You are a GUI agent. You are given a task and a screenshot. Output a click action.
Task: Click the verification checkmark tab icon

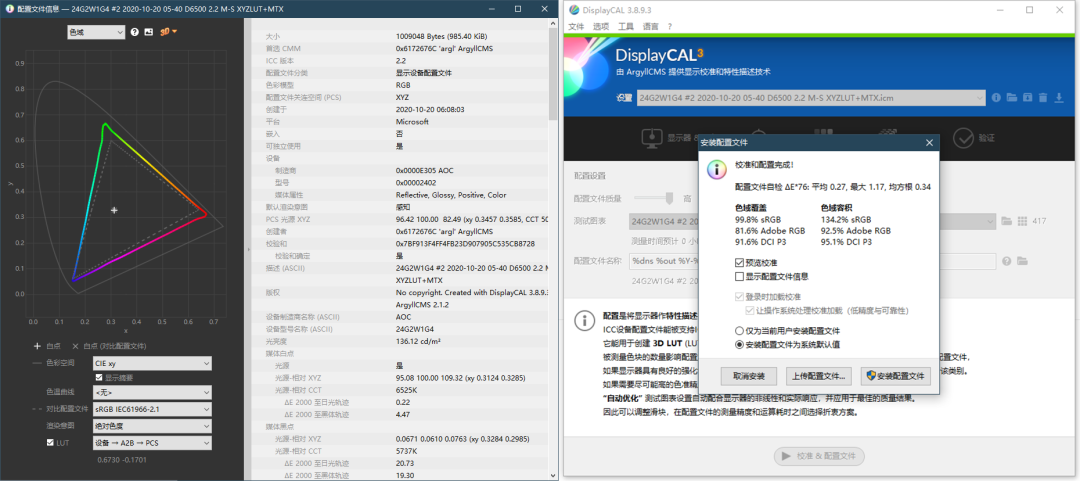[x=963, y=138]
